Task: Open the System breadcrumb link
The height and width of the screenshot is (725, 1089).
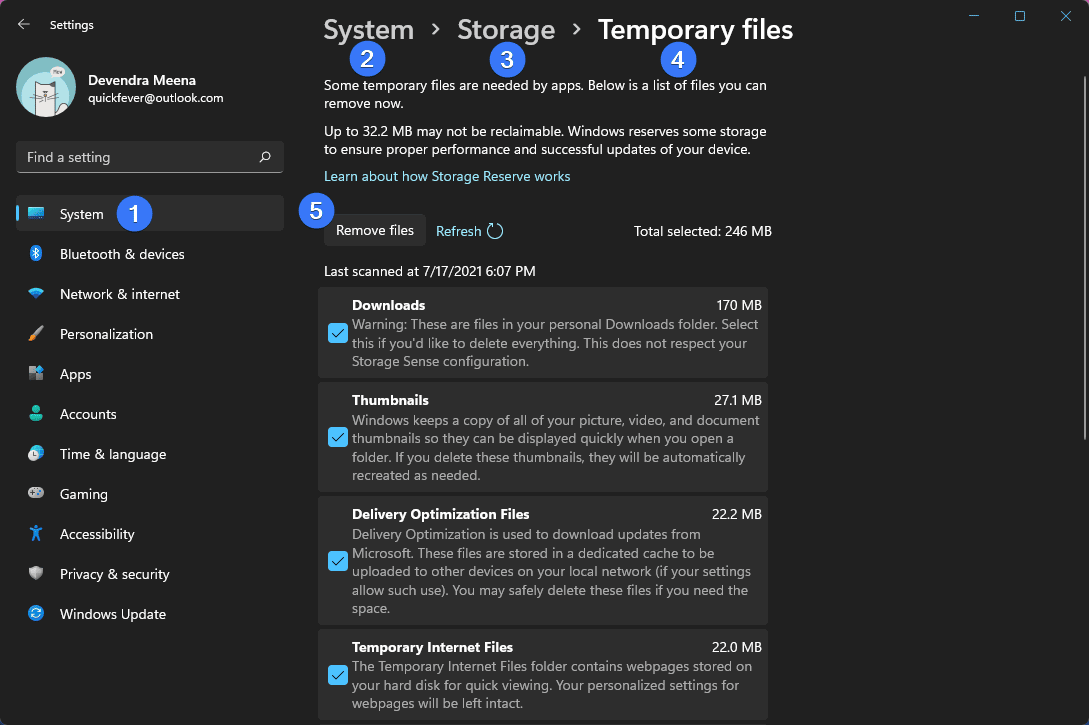Action: [368, 30]
